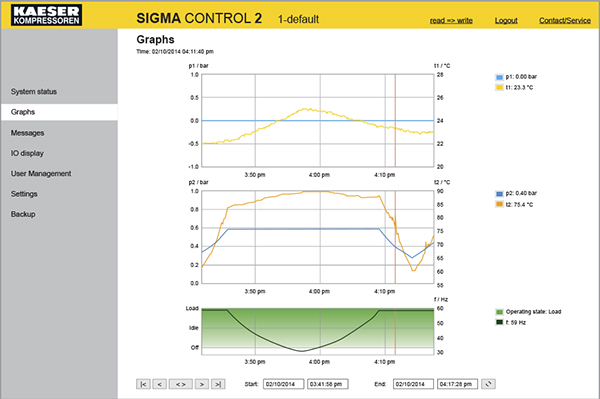Image resolution: width=600 pixels, height=399 pixels.
Task: Jump to latest time range button
Action: click(218, 384)
